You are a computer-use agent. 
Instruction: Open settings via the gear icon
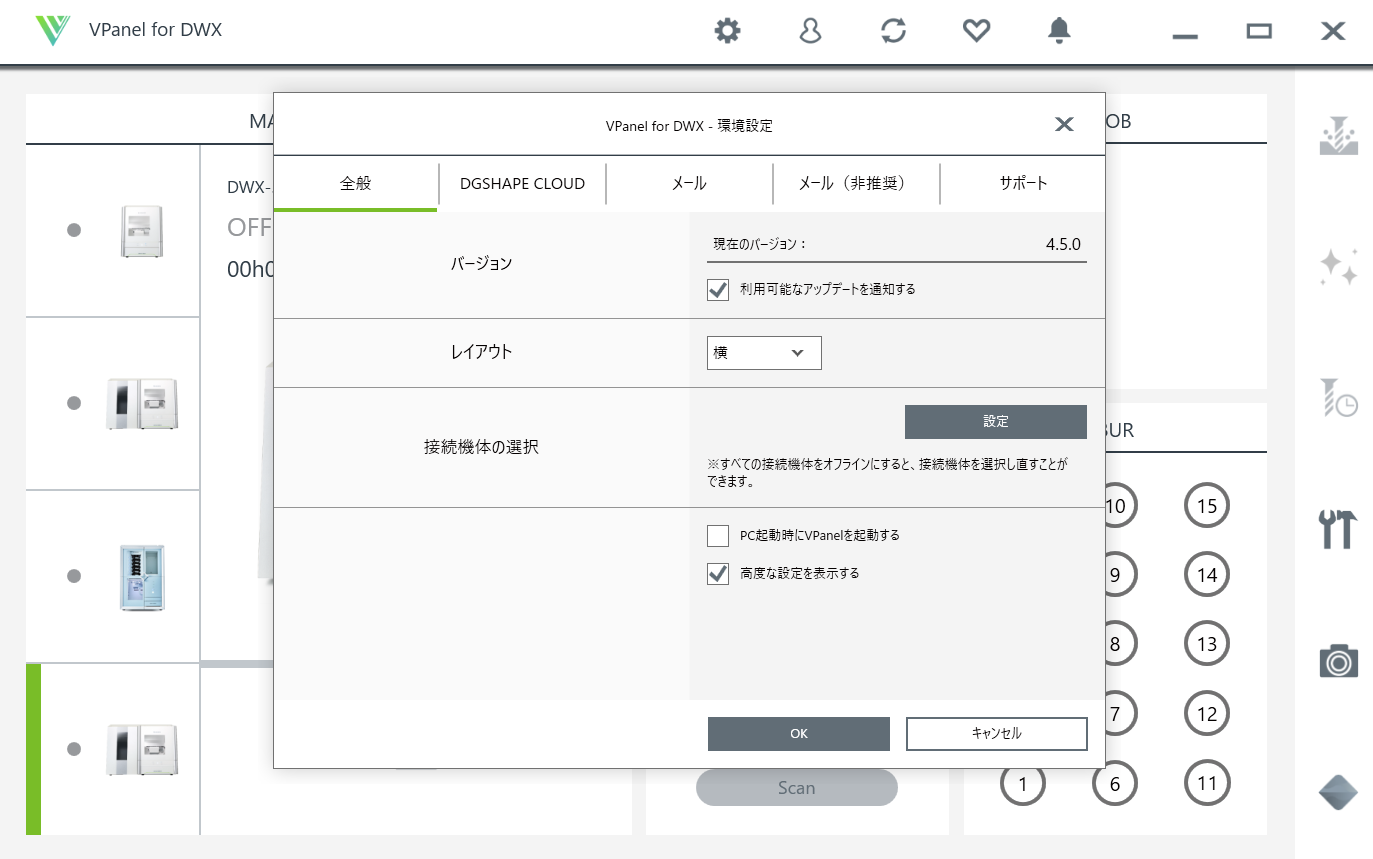click(727, 31)
